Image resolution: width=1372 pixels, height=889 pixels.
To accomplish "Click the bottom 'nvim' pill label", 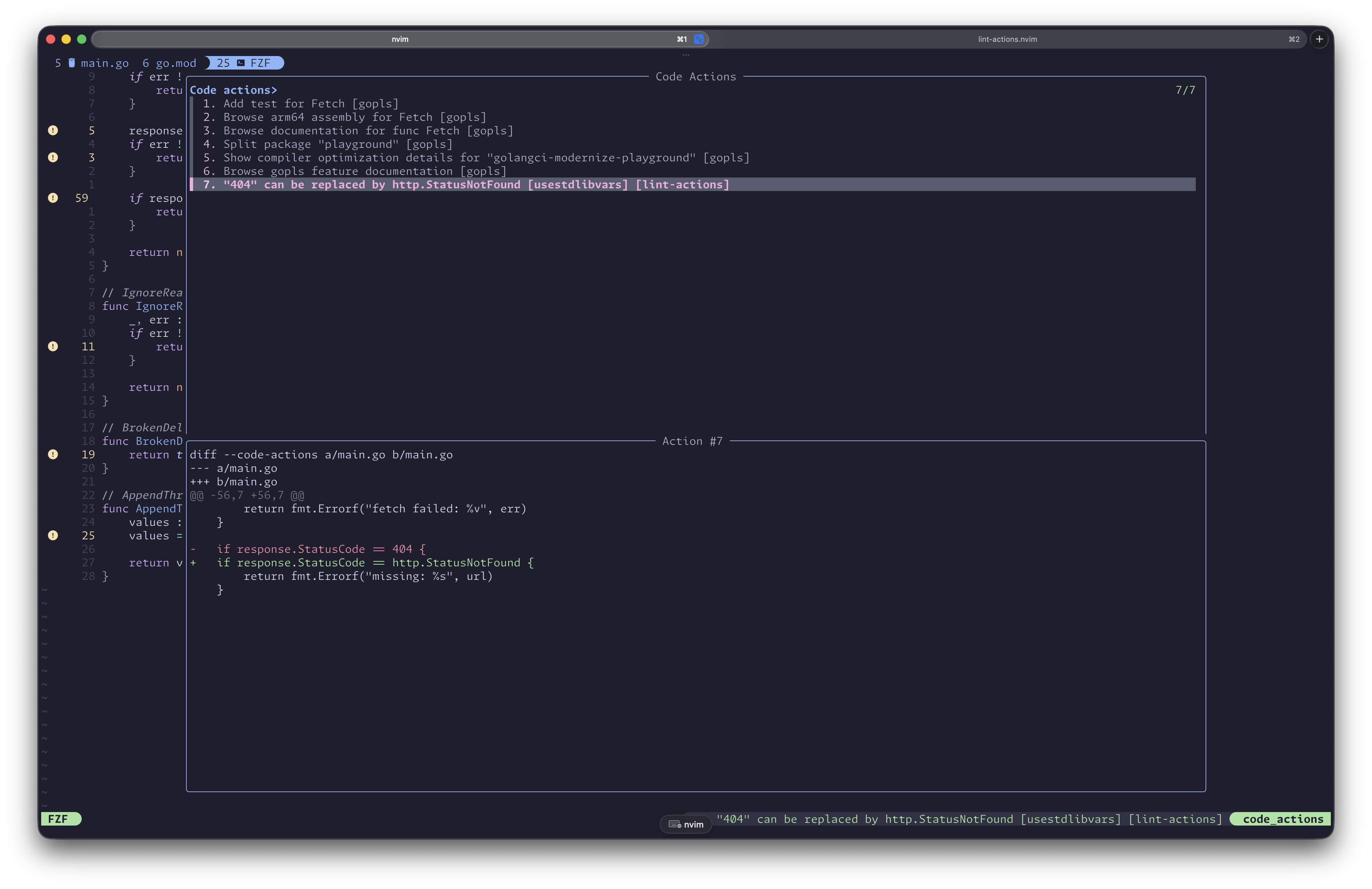I will pyautogui.click(x=693, y=825).
